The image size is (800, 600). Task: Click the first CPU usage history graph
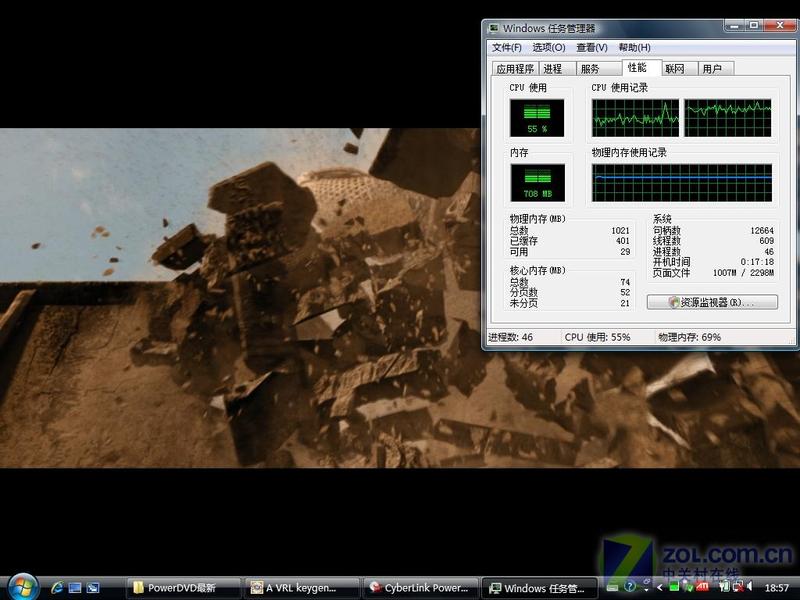click(x=635, y=118)
